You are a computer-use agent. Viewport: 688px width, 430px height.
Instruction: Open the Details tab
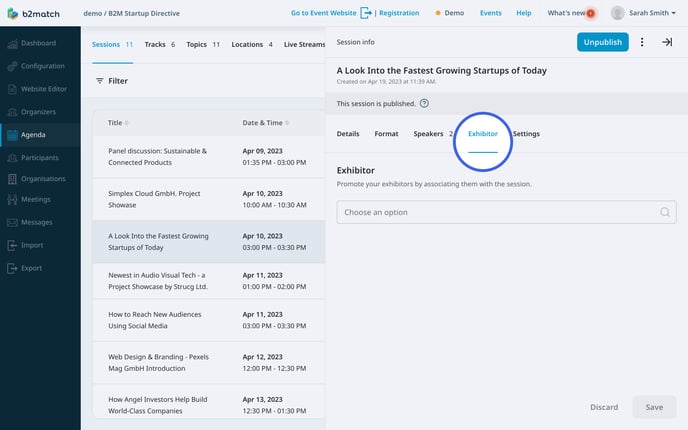pyautogui.click(x=348, y=134)
